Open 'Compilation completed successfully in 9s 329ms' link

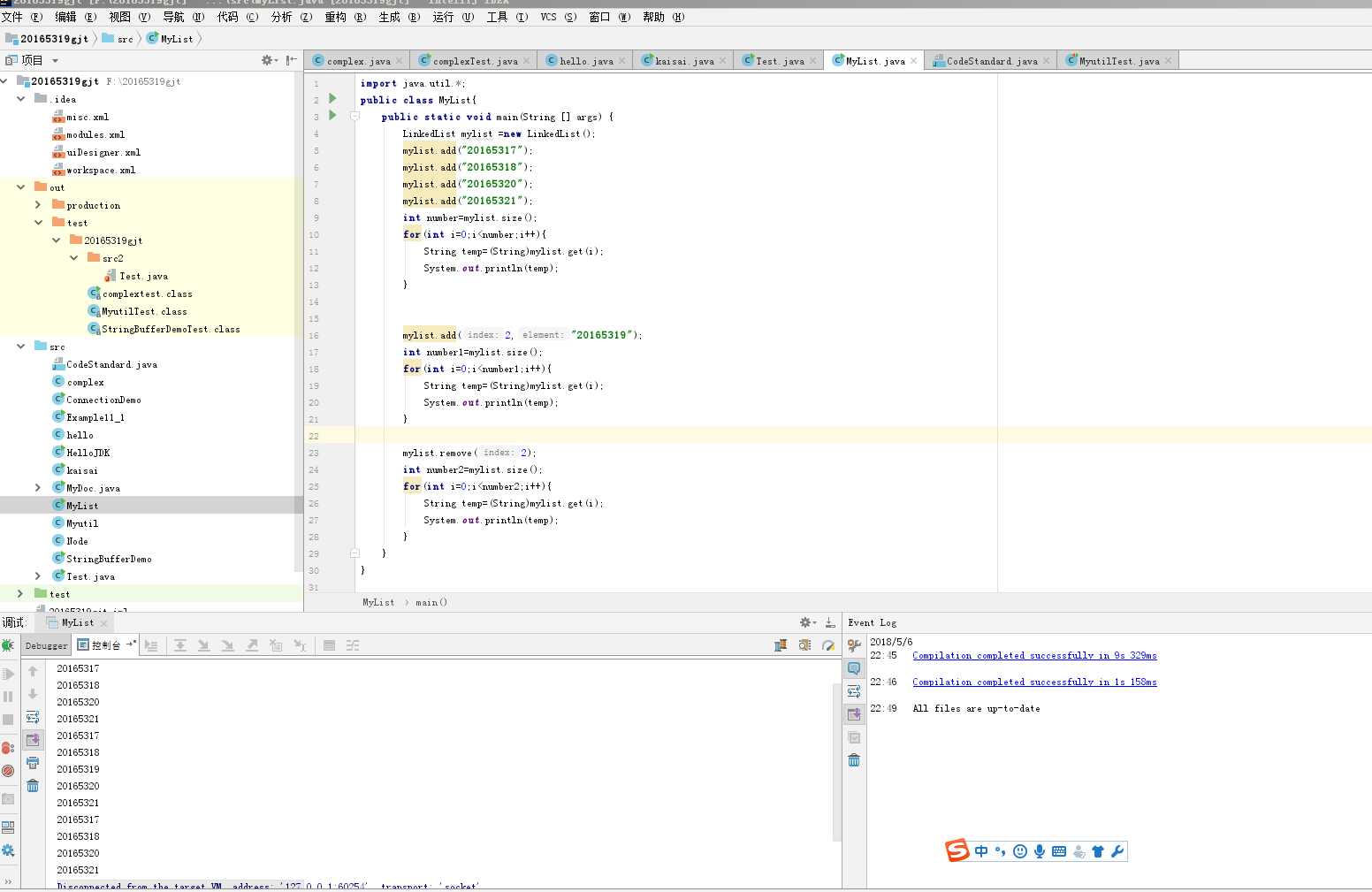coord(1034,656)
